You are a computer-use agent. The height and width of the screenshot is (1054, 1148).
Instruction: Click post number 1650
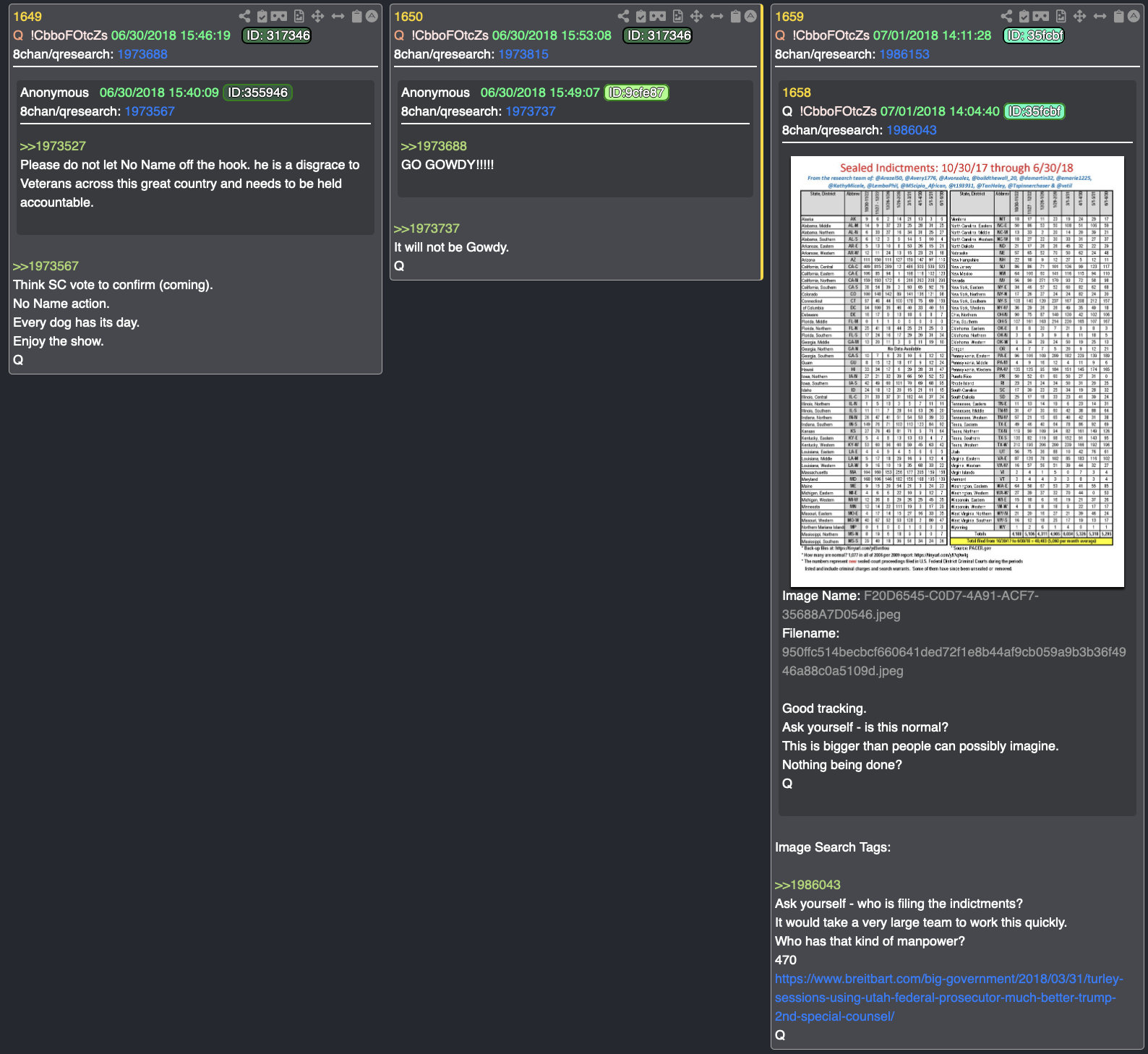point(408,17)
